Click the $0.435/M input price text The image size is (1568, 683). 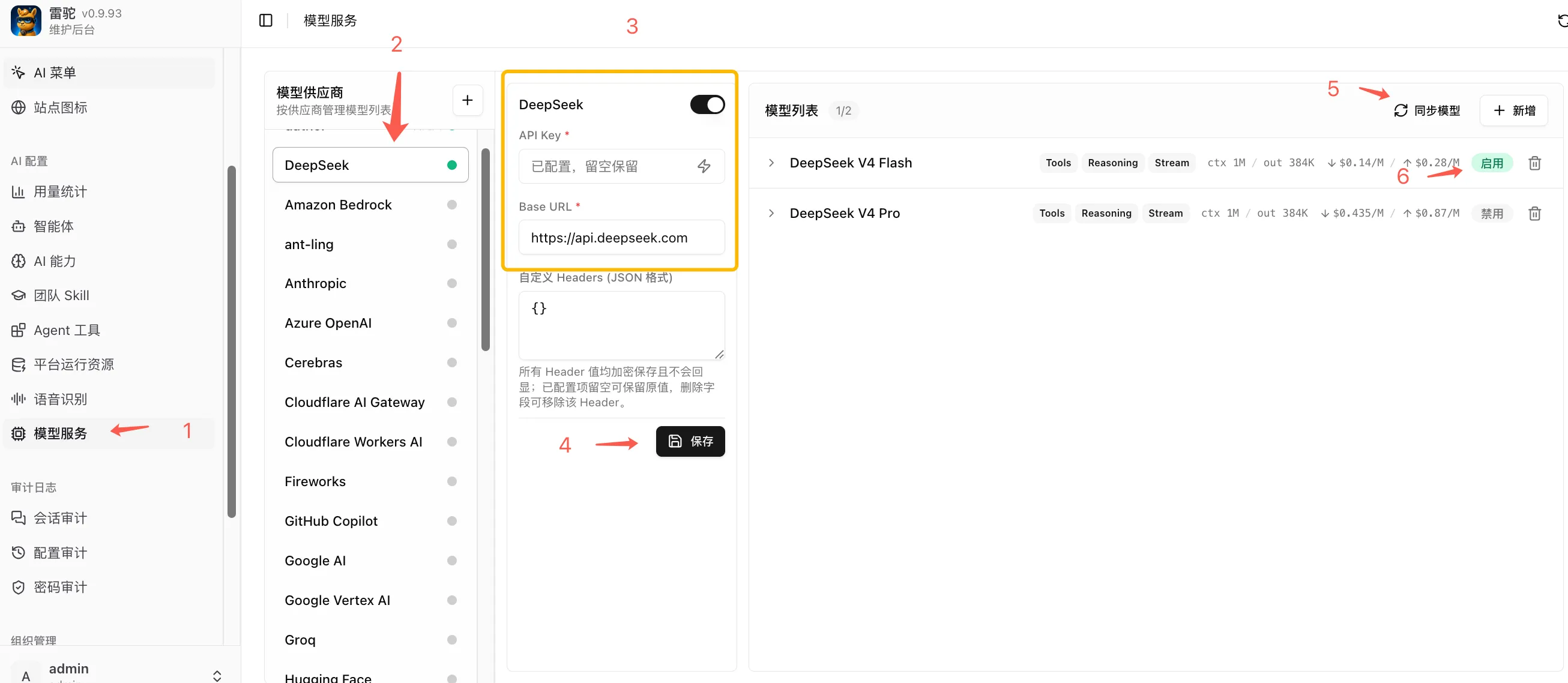[1358, 214]
